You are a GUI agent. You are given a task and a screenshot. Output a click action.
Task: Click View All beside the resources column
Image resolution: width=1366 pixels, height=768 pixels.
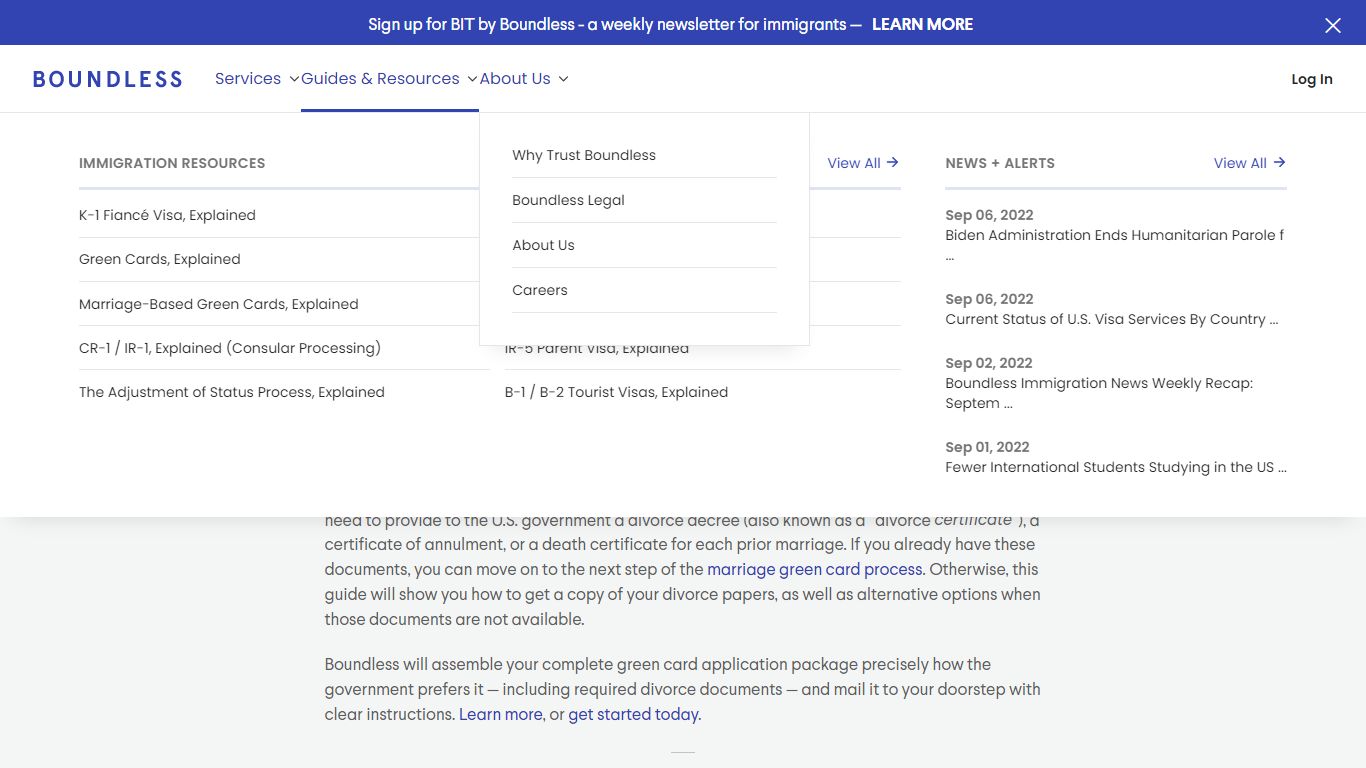(x=854, y=163)
